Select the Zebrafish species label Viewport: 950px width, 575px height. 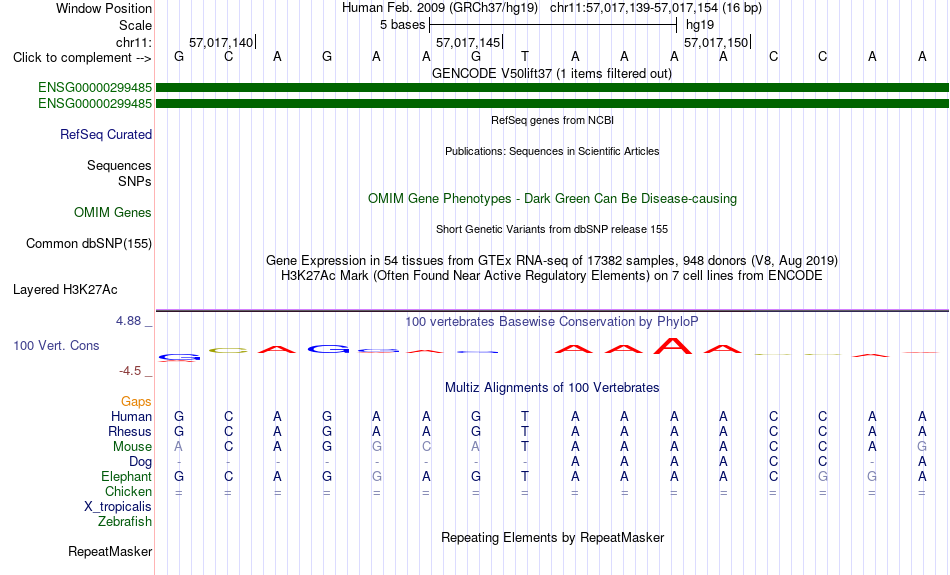(x=125, y=522)
